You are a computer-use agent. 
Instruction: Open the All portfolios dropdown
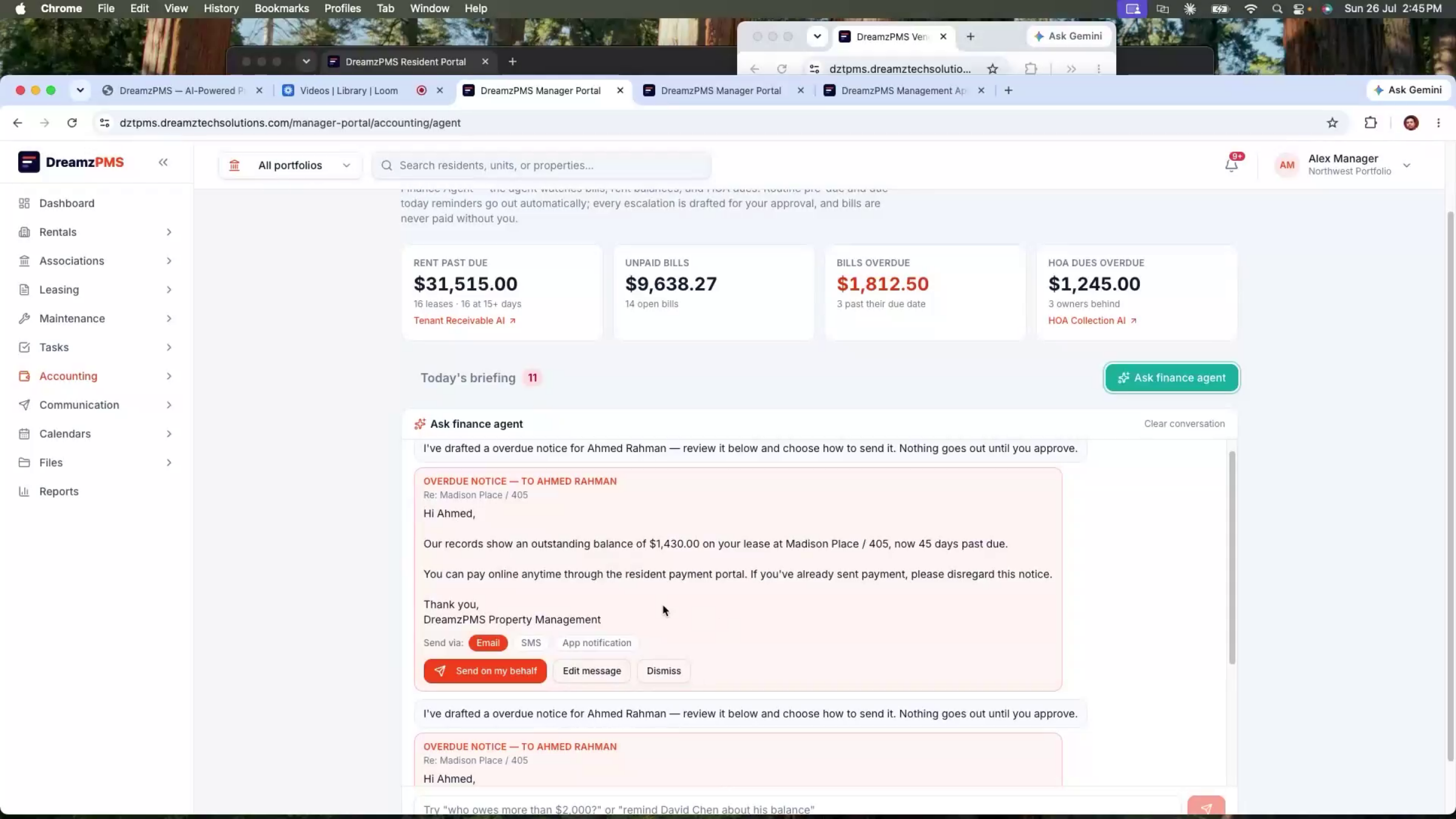(290, 165)
